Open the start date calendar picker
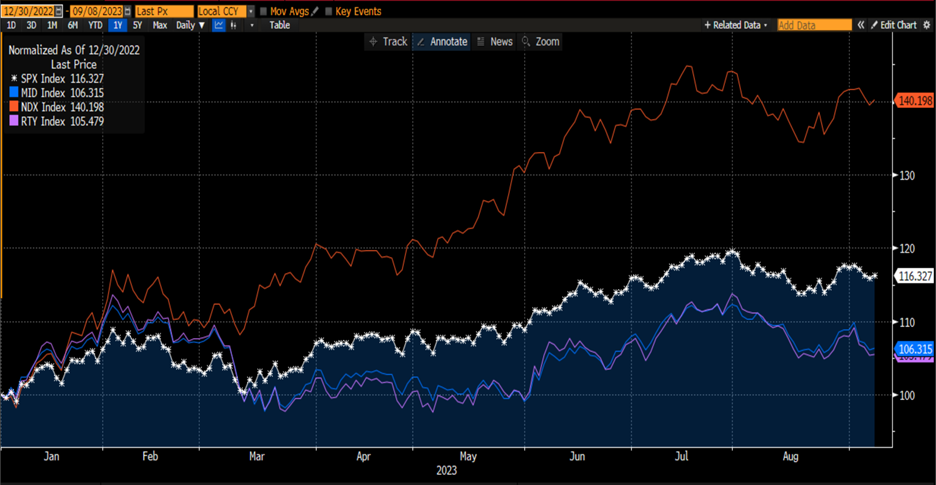This screenshot has width=936, height=485. [x=58, y=11]
